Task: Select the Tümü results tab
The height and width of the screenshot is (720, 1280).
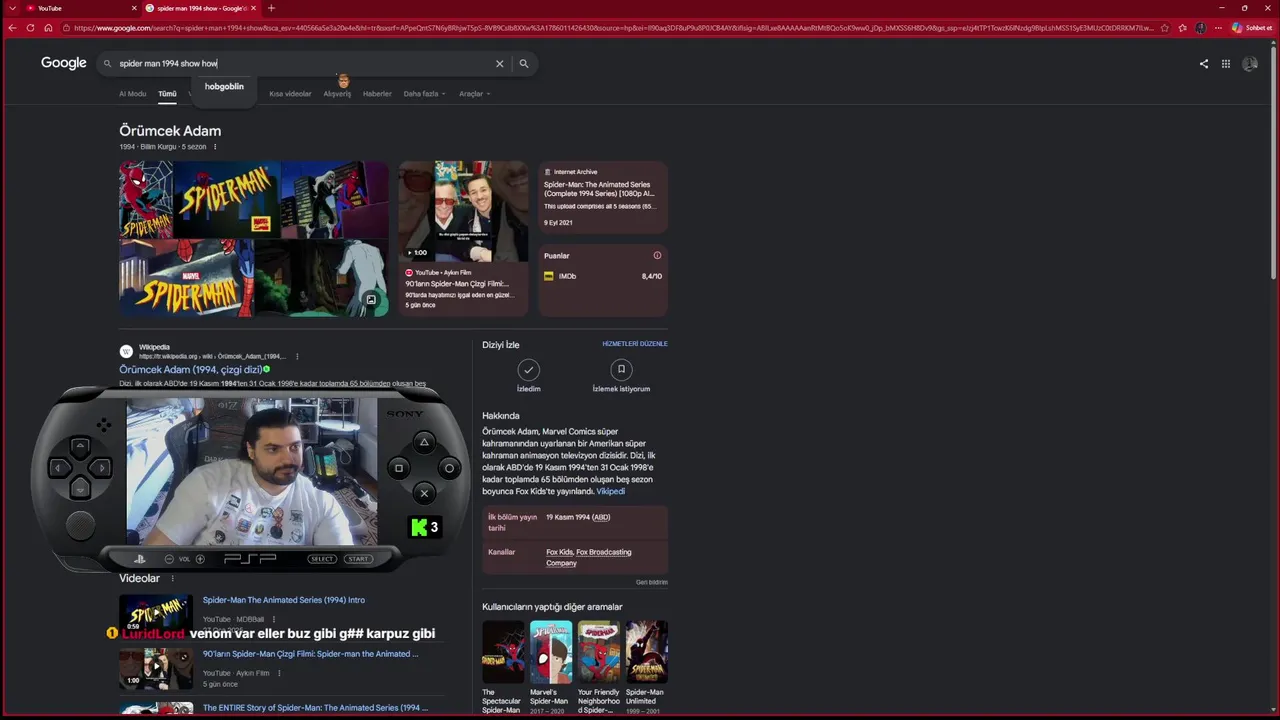Action: coord(167,94)
